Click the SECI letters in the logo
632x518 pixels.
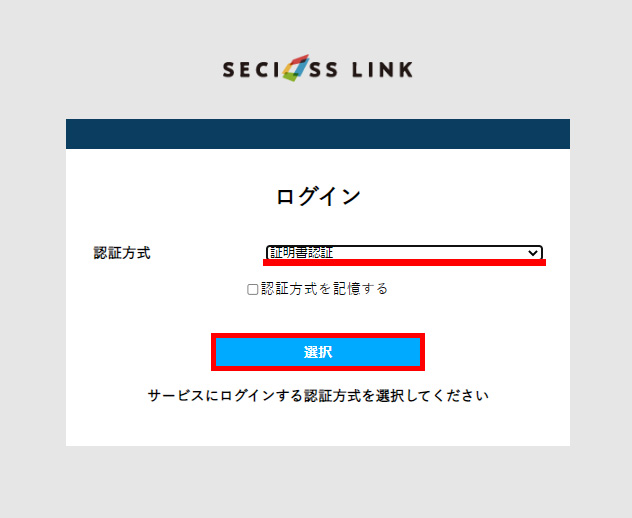[x=251, y=69]
